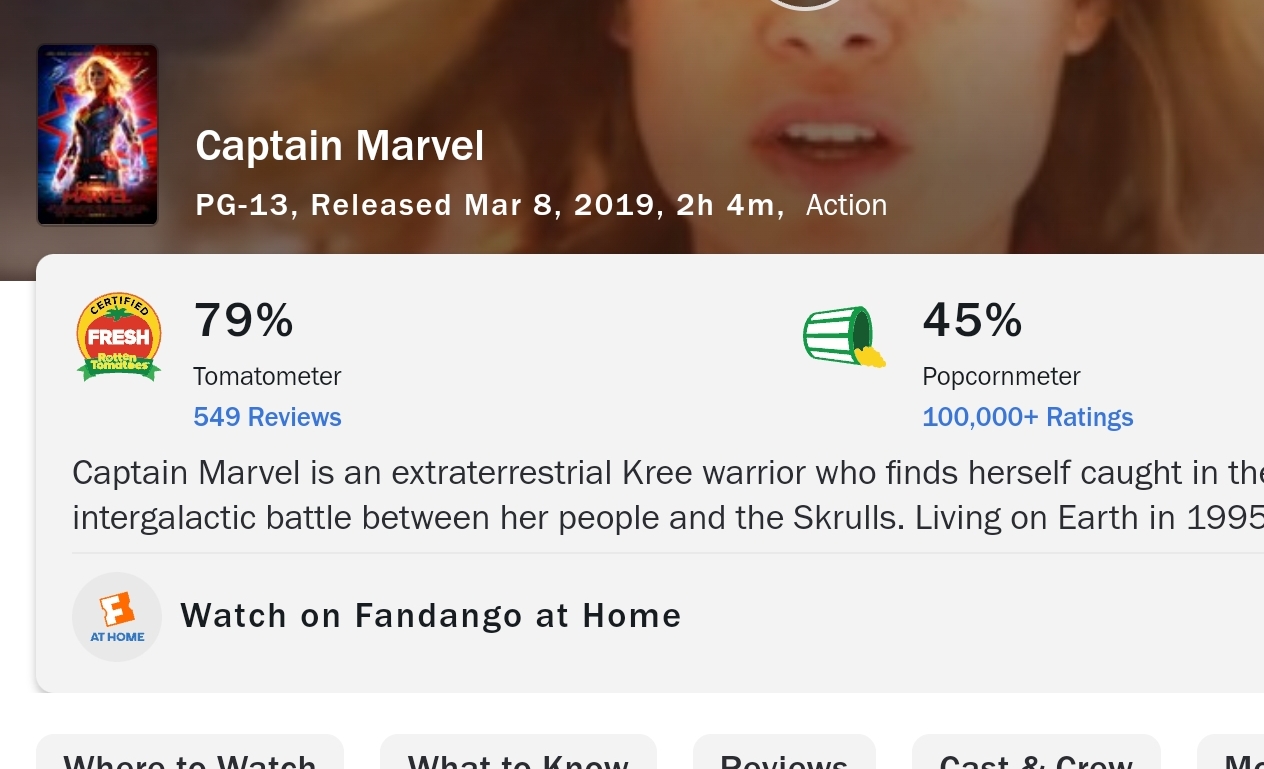This screenshot has width=1264, height=769.
Task: Click the spilled popcorn bucket icon
Action: pos(843,336)
